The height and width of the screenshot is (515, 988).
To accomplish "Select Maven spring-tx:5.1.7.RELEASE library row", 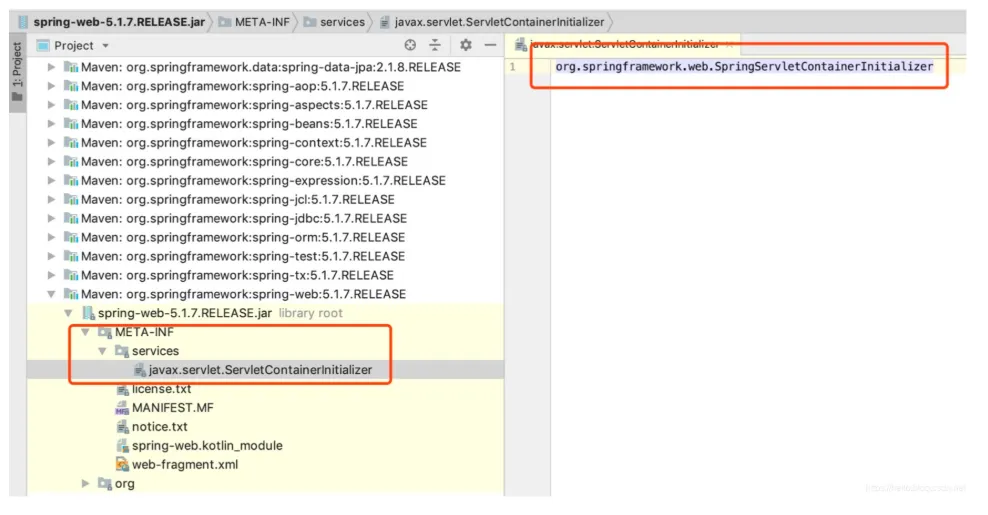I will coord(265,275).
